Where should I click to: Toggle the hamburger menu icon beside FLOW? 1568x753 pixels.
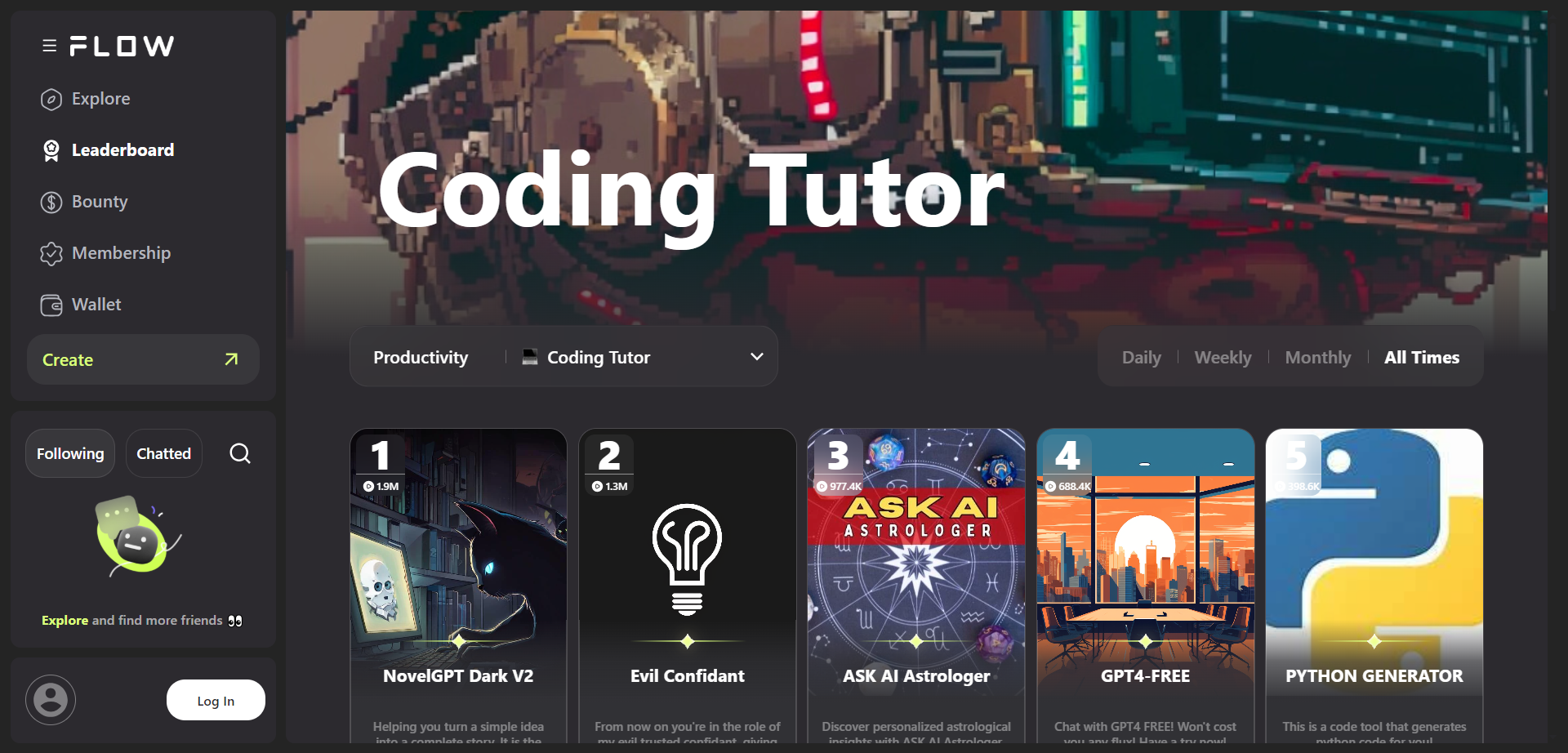pos(50,46)
